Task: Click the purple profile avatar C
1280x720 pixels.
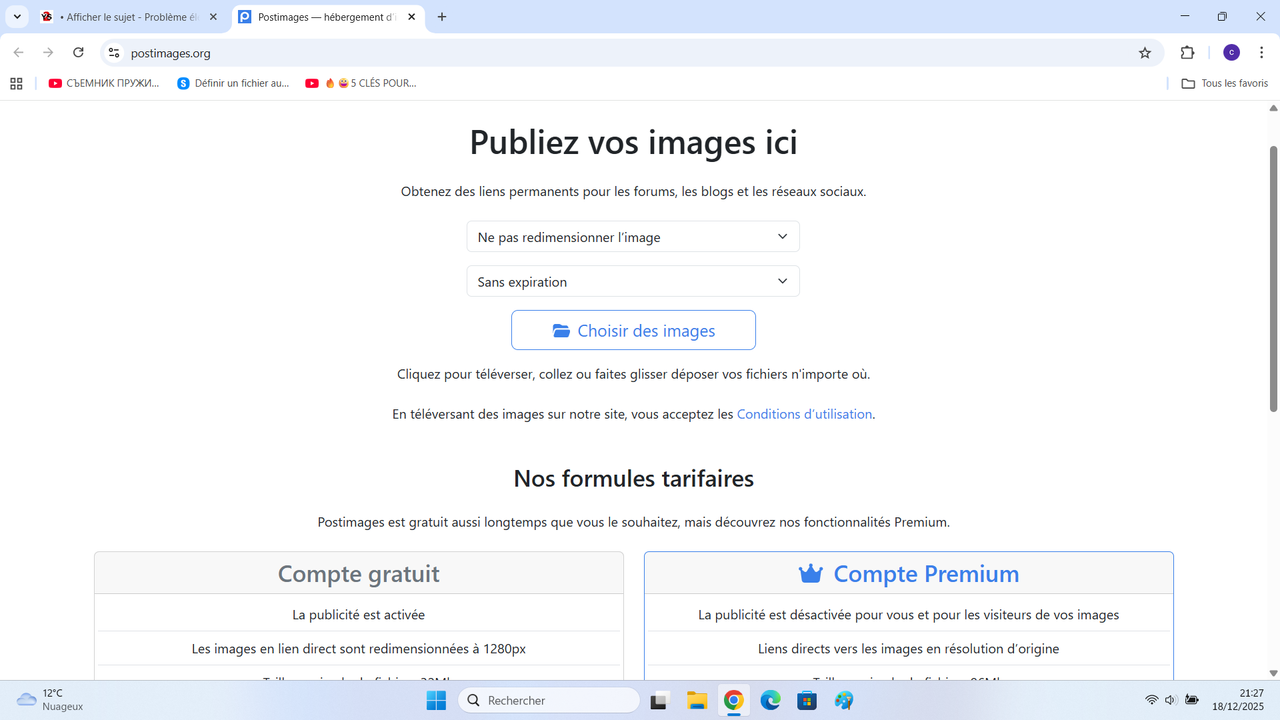Action: pos(1231,53)
